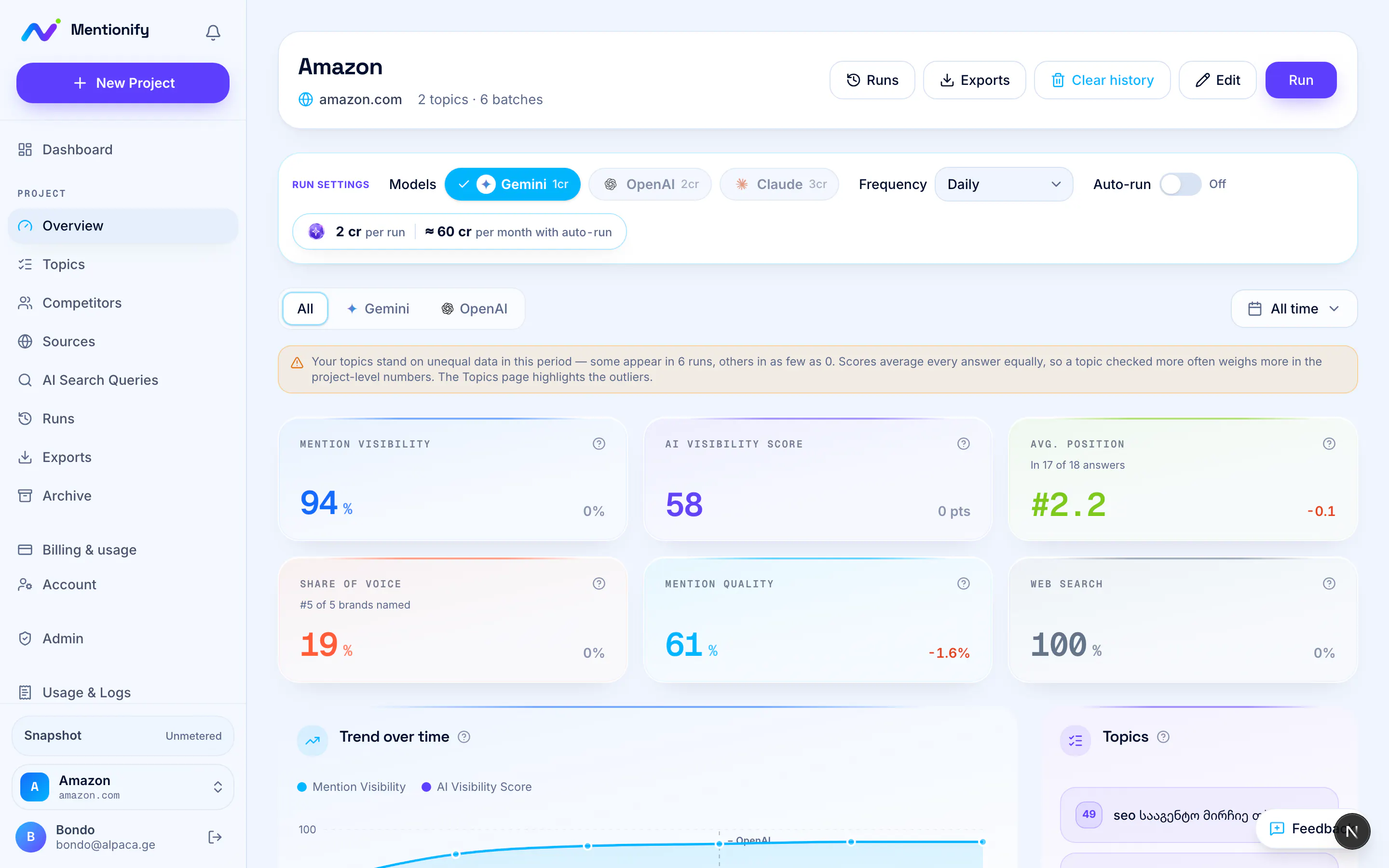Click '2 topics · 6 batches' text
Image resolution: width=1389 pixels, height=868 pixels.
point(480,99)
